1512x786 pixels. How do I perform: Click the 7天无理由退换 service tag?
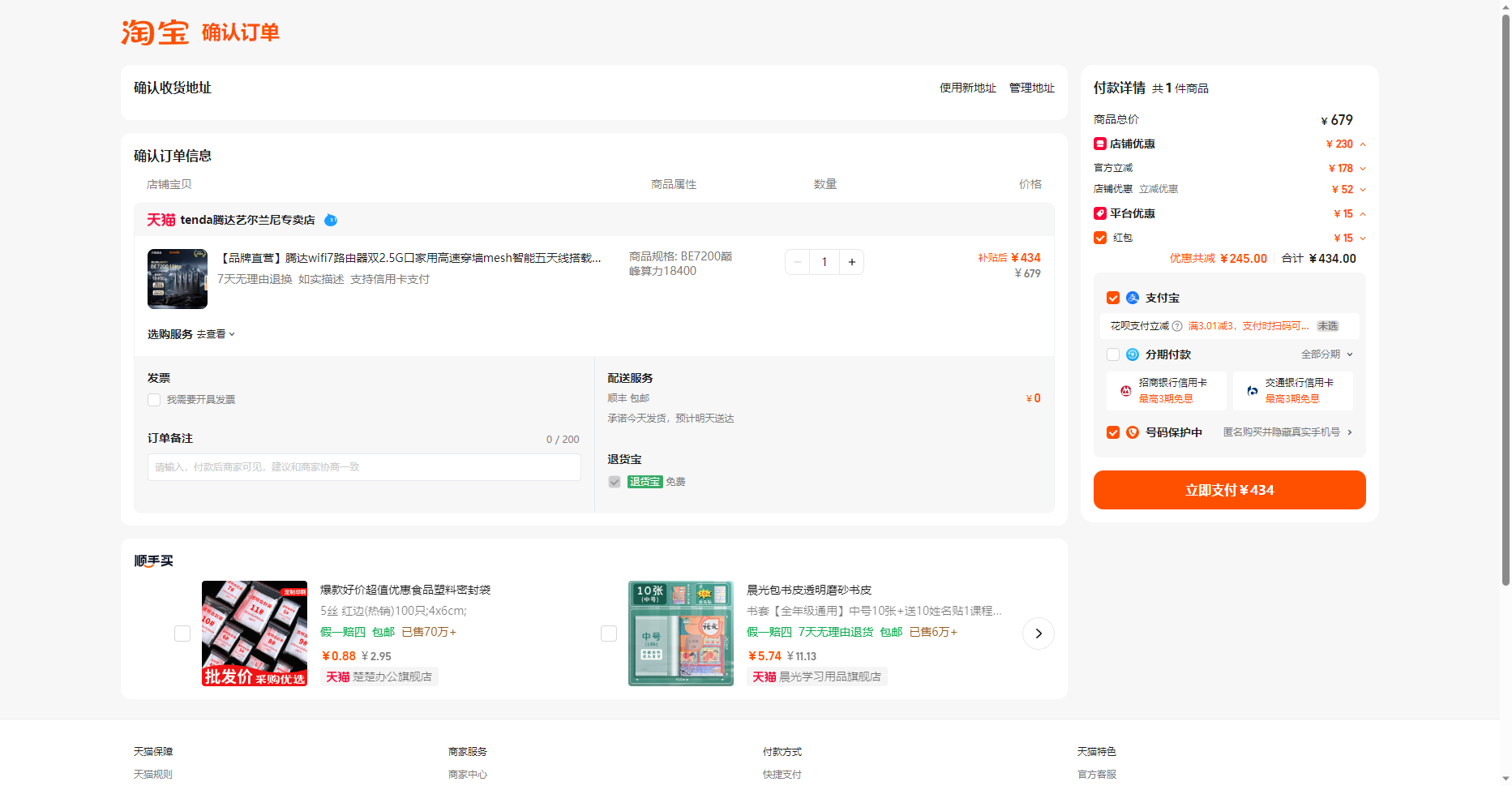pyautogui.click(x=255, y=279)
